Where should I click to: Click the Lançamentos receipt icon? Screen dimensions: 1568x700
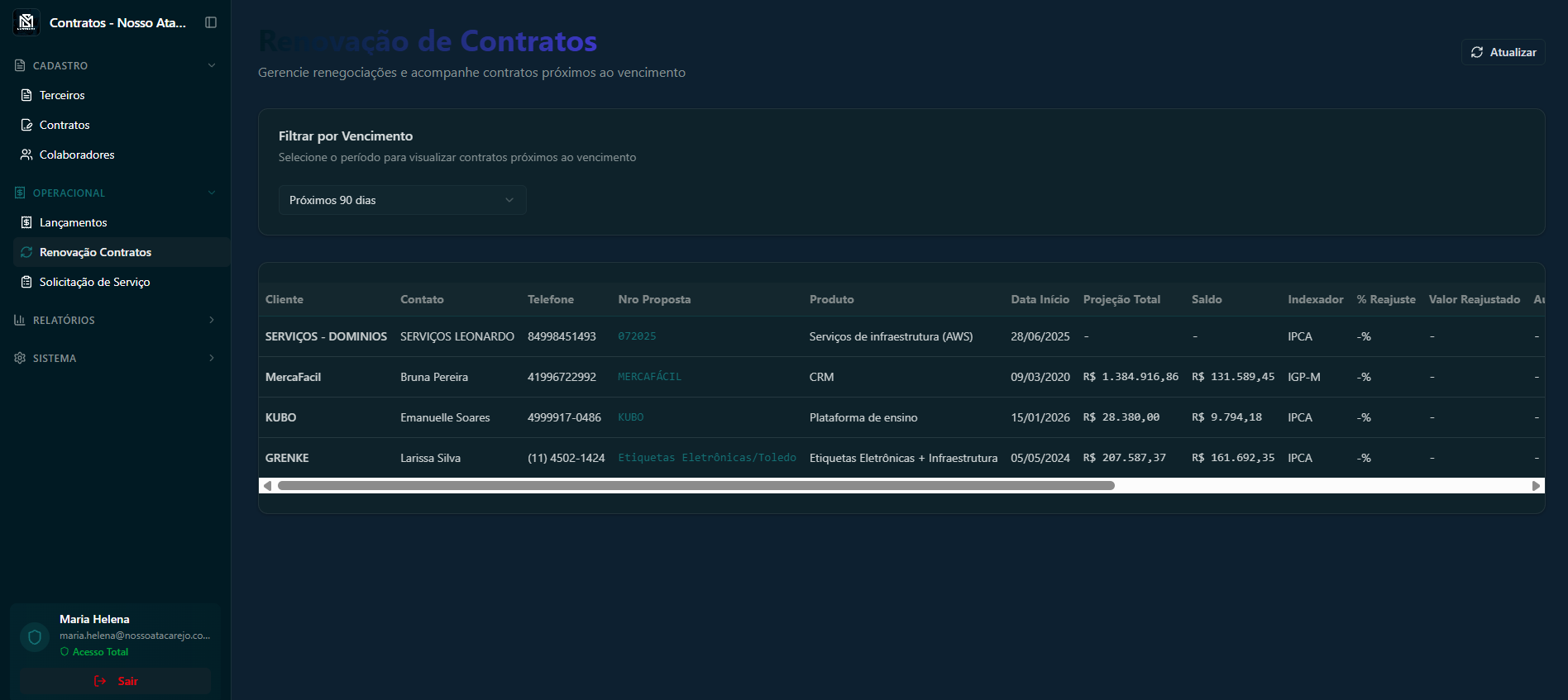(26, 222)
